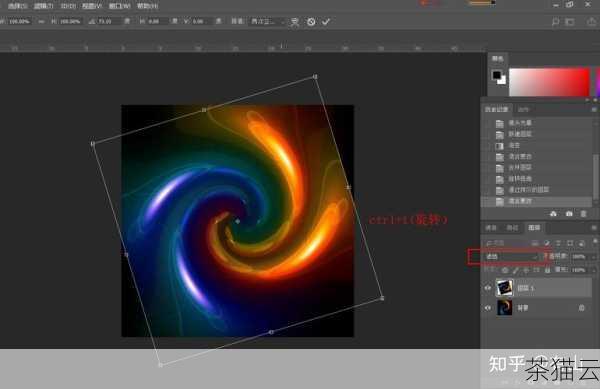
Task: Open the workspace switcher icon at top right
Action: click(x=570, y=22)
